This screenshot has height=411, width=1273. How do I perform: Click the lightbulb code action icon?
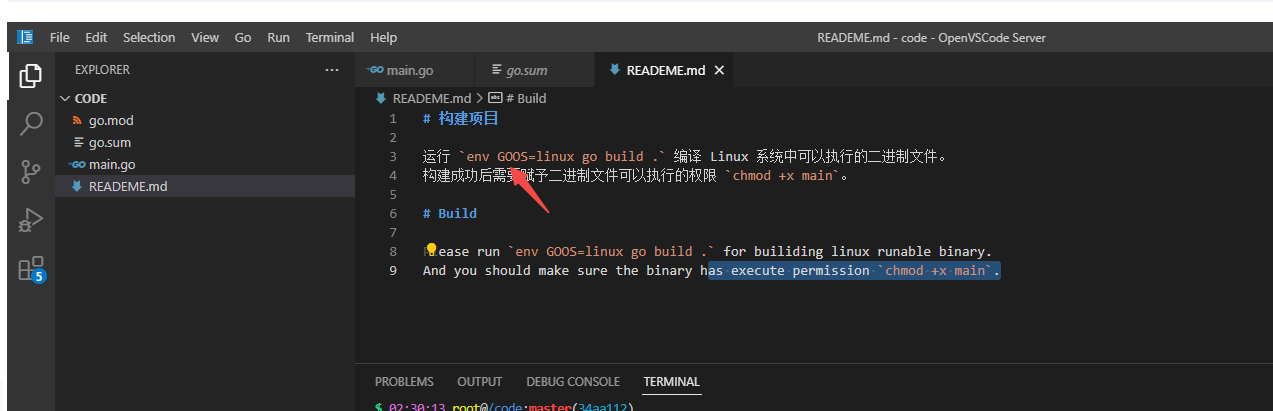pyautogui.click(x=431, y=250)
